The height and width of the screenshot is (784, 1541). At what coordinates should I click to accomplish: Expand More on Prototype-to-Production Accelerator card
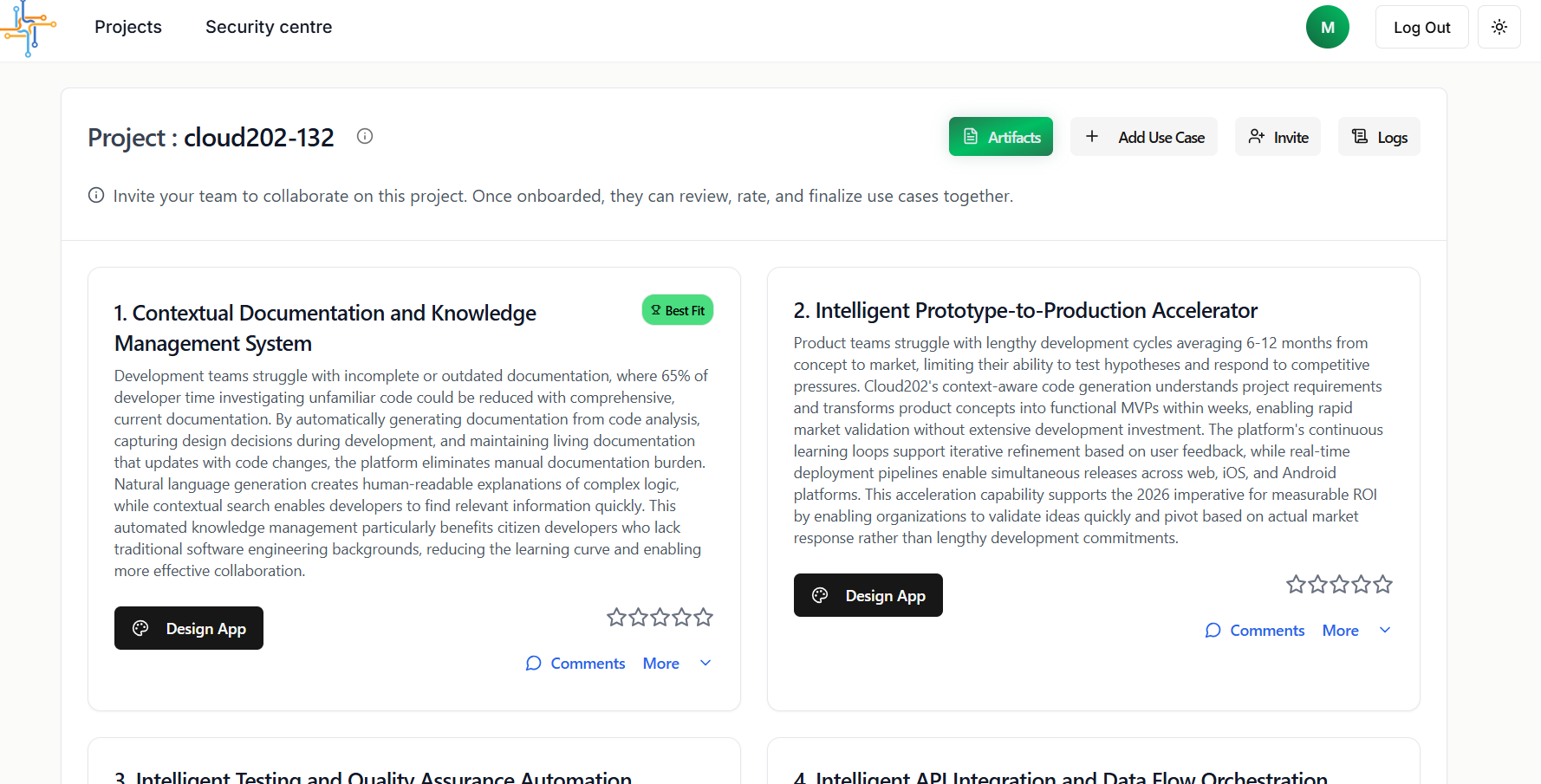point(1356,630)
